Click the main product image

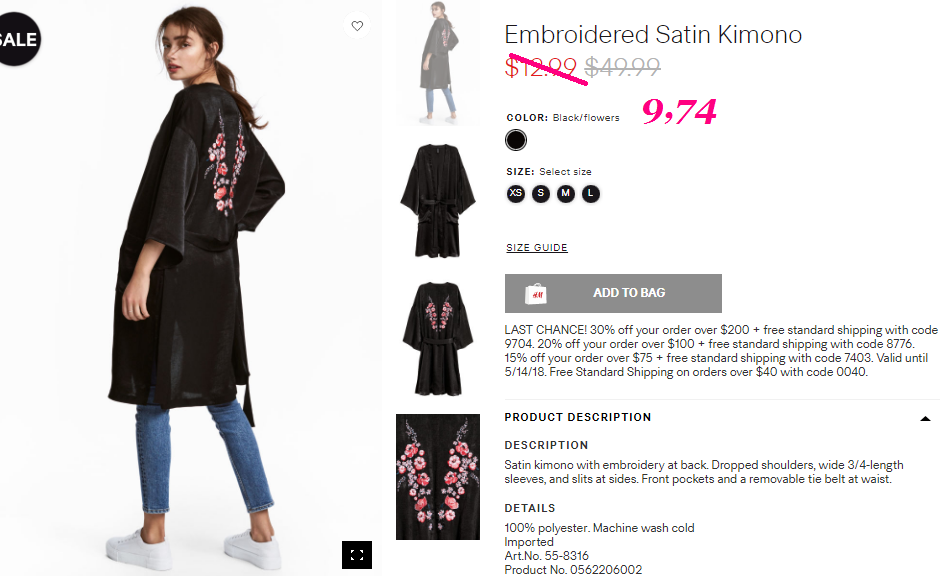(190, 289)
